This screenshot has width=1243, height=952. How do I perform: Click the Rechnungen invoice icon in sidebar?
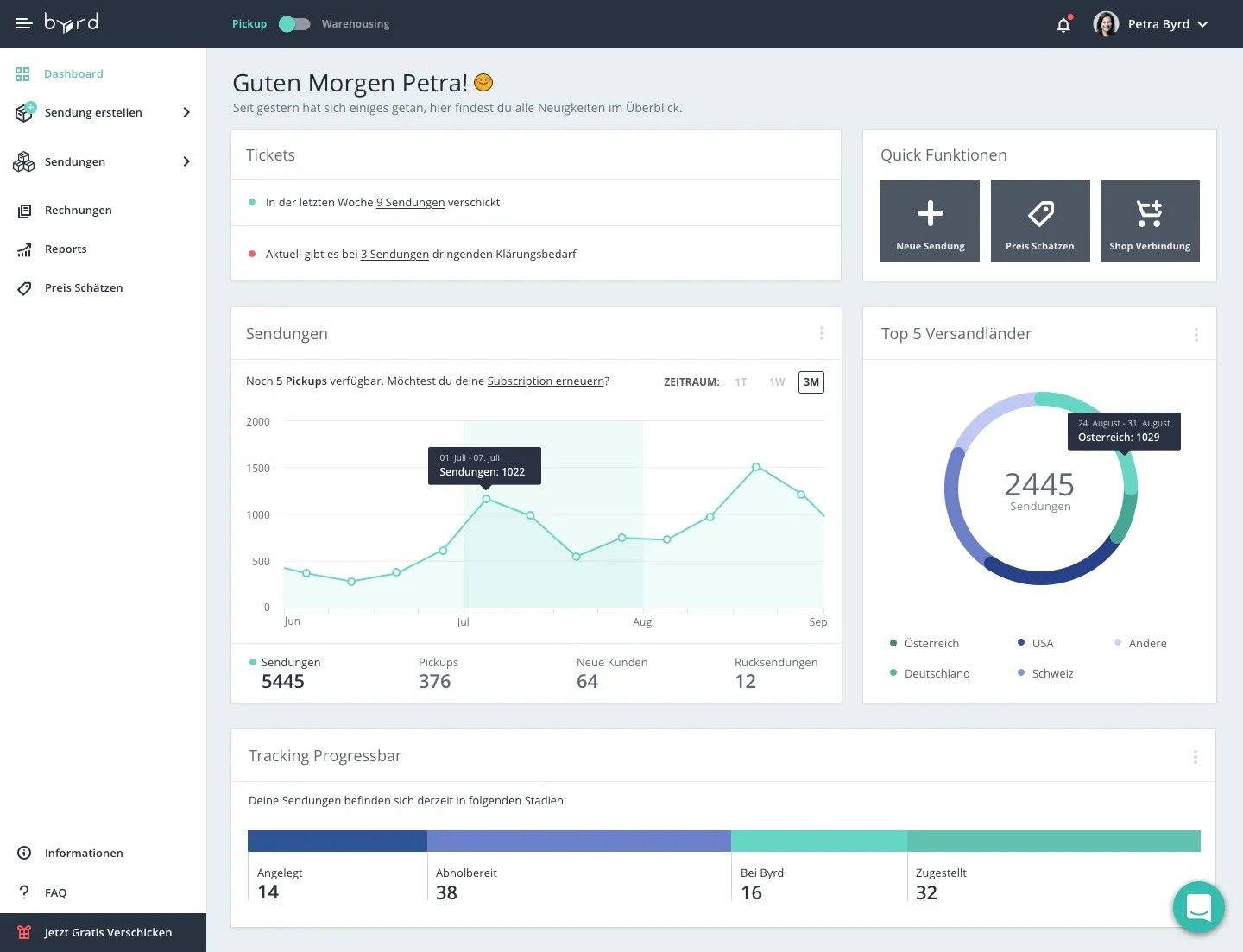[x=24, y=211]
